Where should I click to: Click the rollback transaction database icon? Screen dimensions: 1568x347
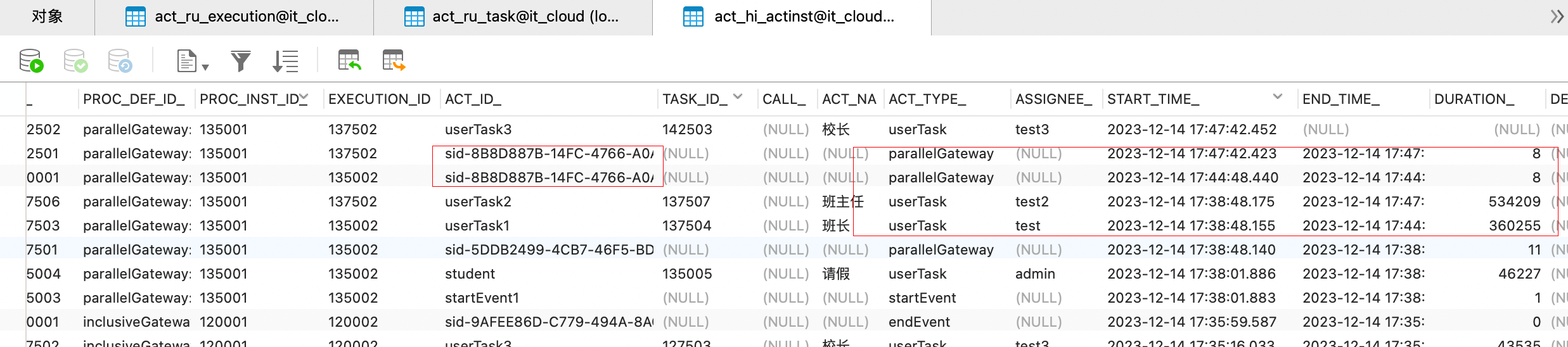[120, 61]
